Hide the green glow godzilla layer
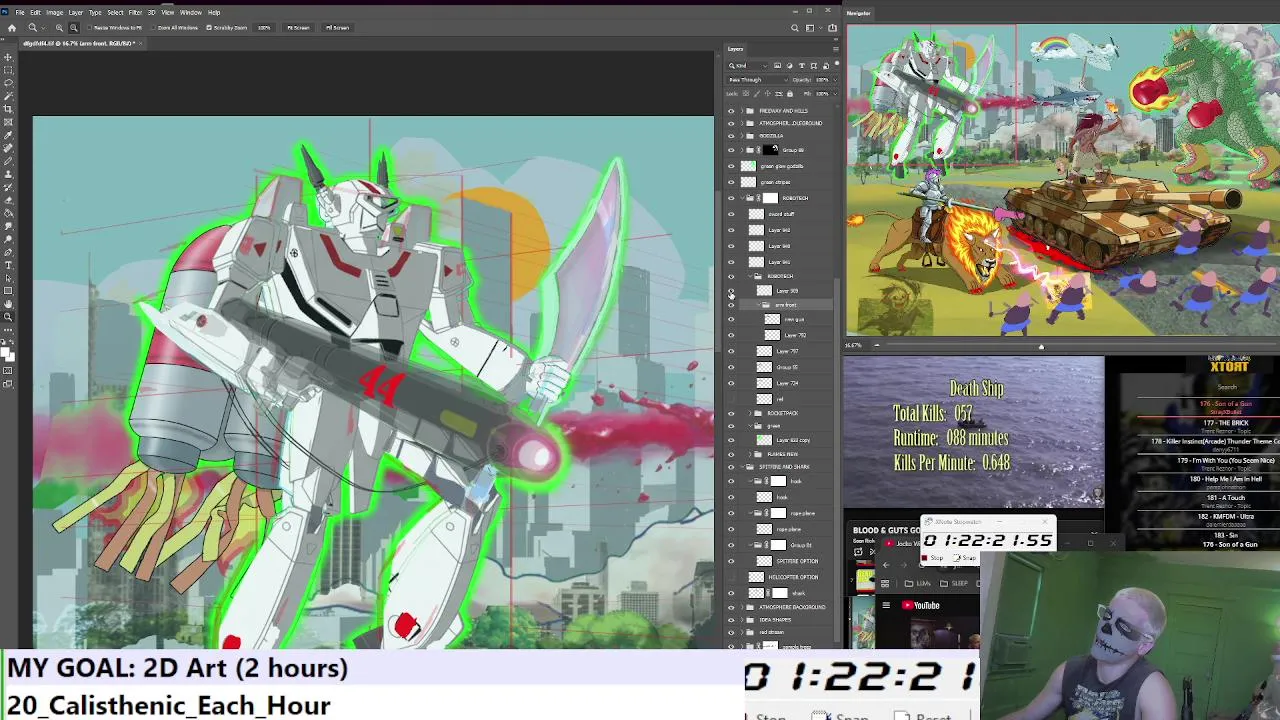The image size is (1280, 720). coord(731,166)
